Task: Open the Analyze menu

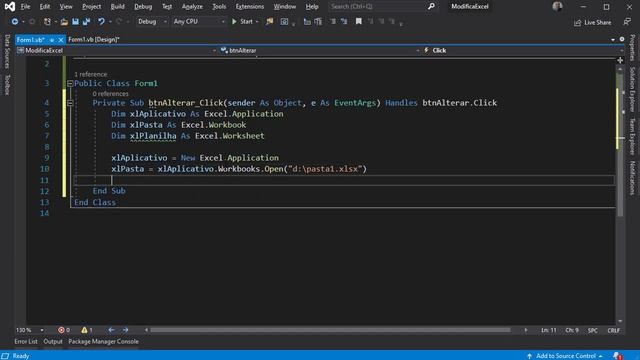Action: (x=192, y=7)
